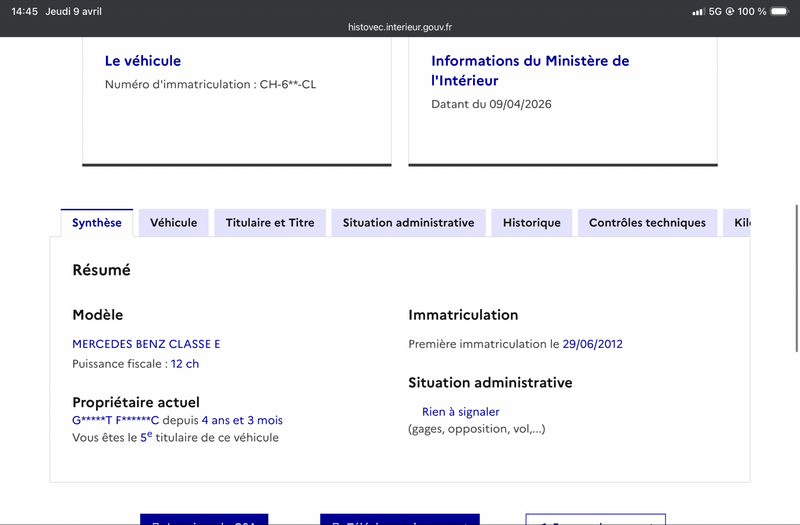Tap the cellular signal bars icon

pos(698,11)
